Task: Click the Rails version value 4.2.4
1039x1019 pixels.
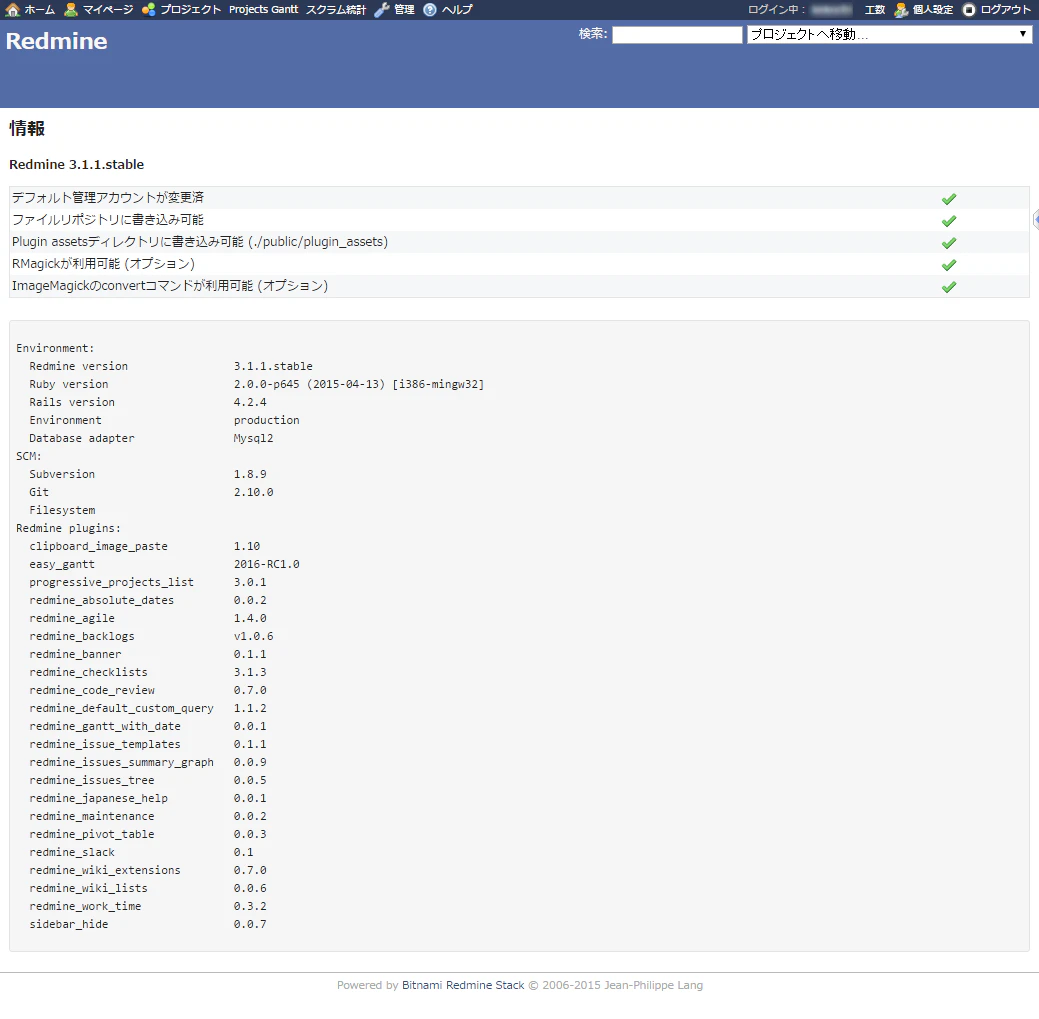Action: point(250,402)
